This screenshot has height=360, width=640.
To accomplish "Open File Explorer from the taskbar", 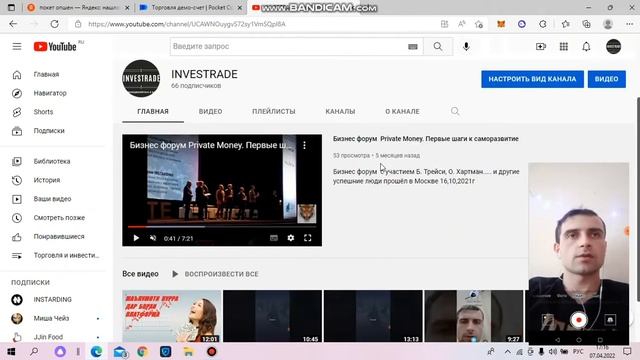I will (188, 351).
